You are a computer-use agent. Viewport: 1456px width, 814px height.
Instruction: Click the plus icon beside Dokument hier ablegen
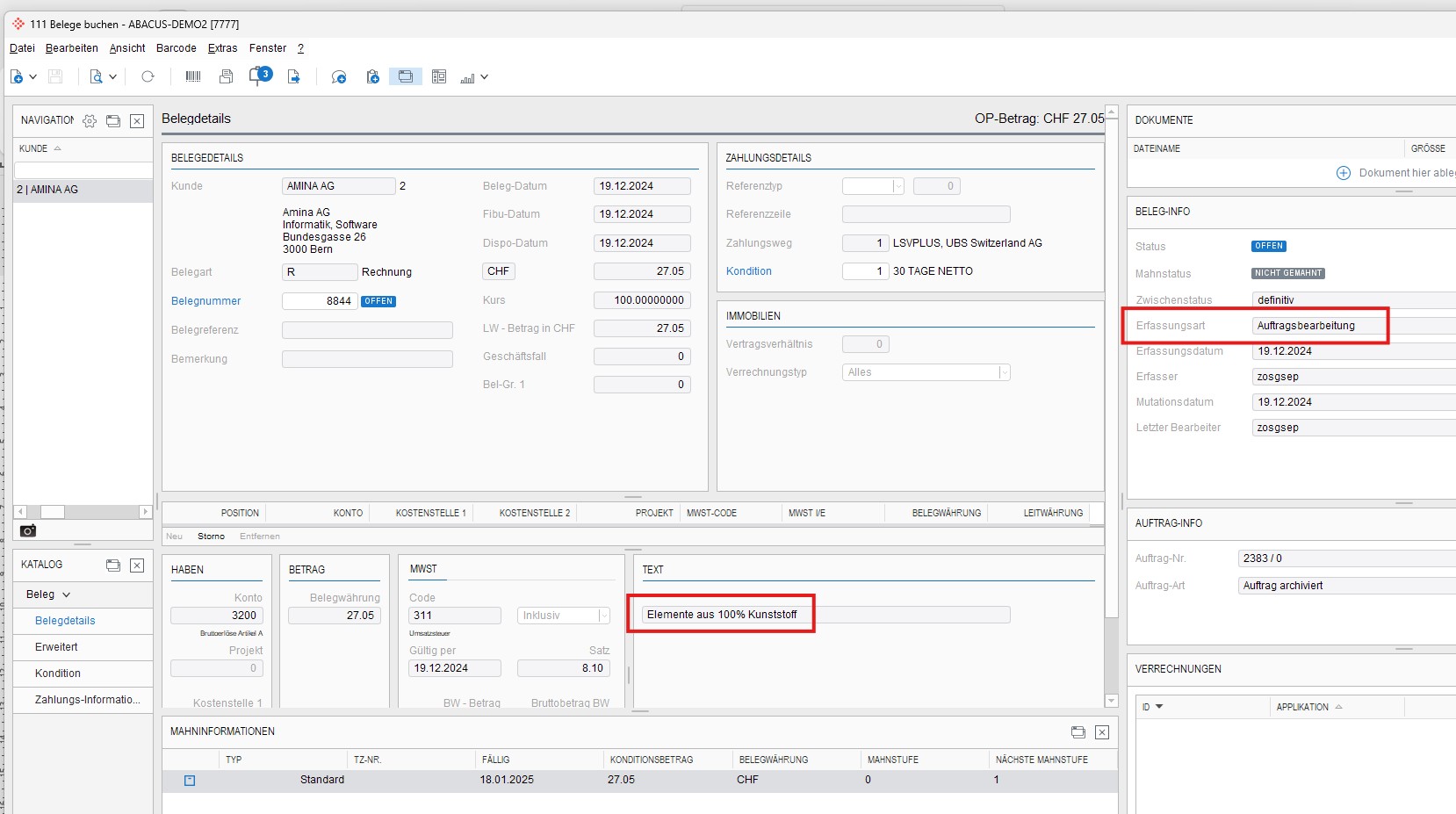pos(1344,173)
